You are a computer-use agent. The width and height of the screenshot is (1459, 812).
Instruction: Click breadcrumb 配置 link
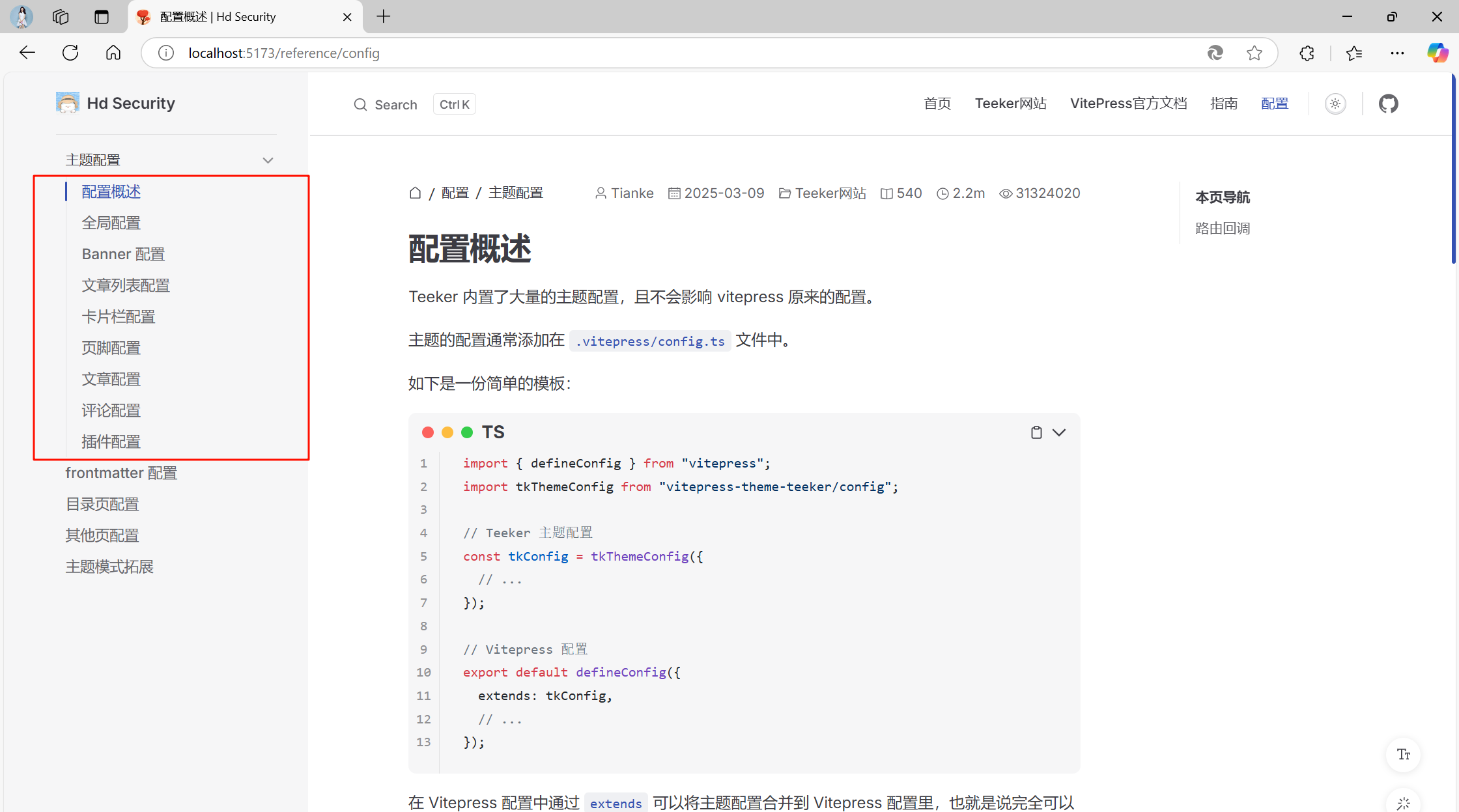point(455,193)
